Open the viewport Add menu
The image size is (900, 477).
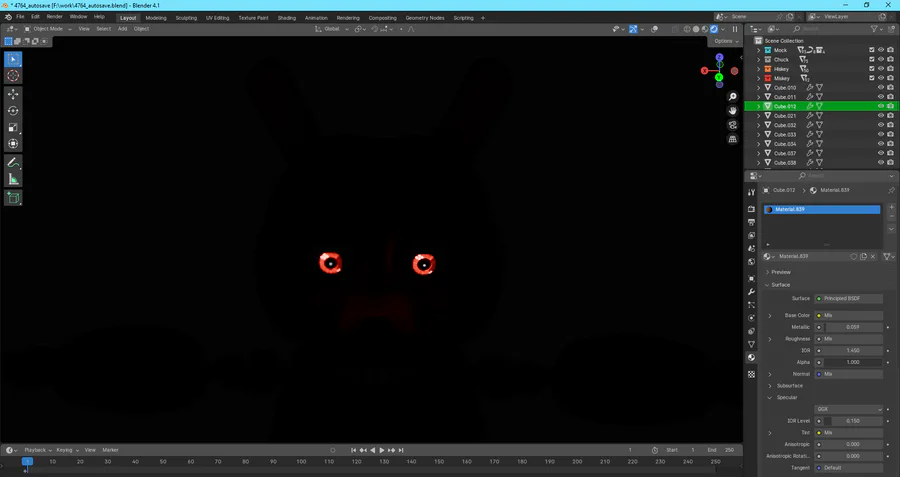coord(122,29)
